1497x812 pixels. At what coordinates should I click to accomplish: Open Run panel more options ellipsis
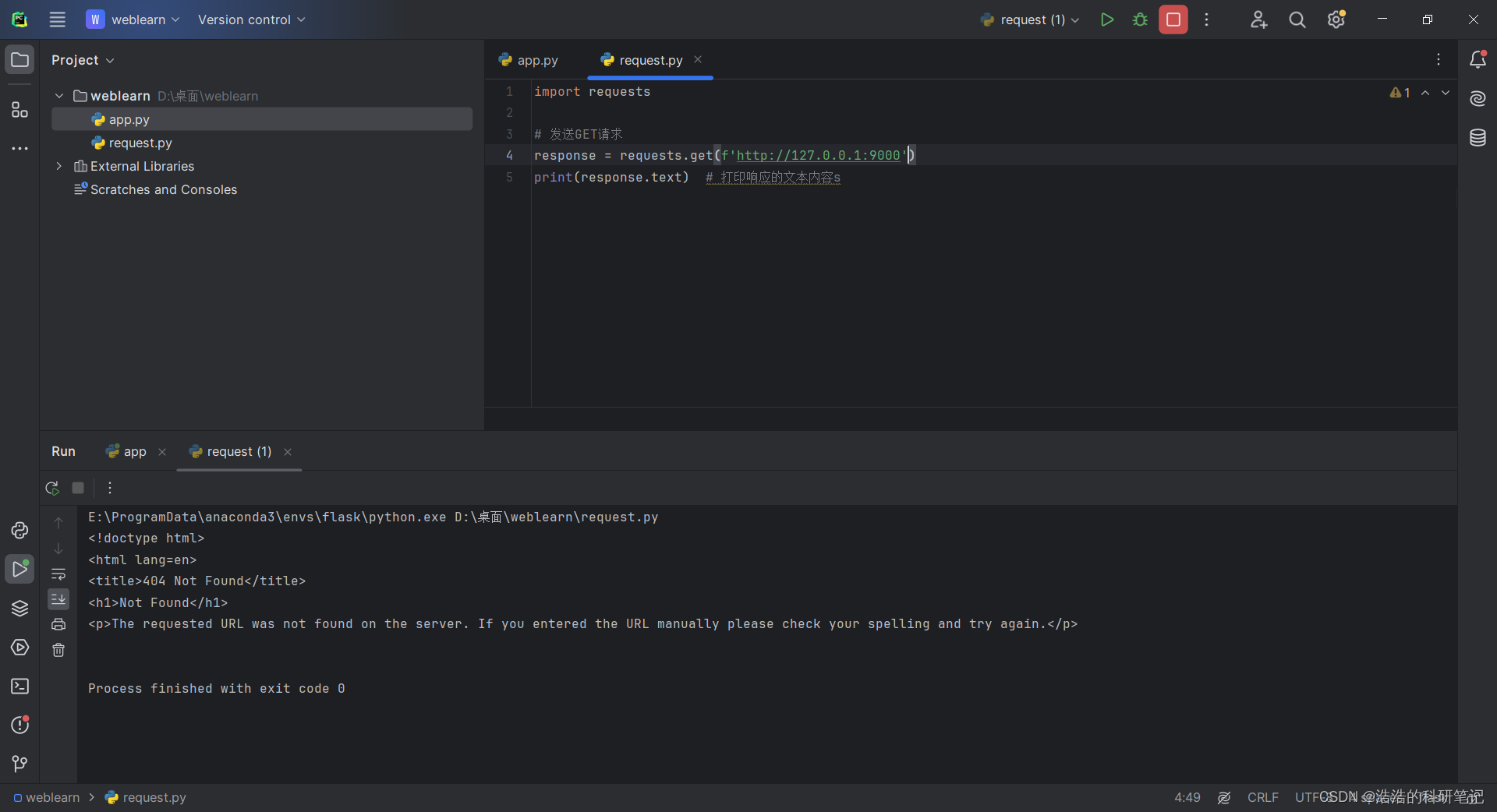coord(110,488)
